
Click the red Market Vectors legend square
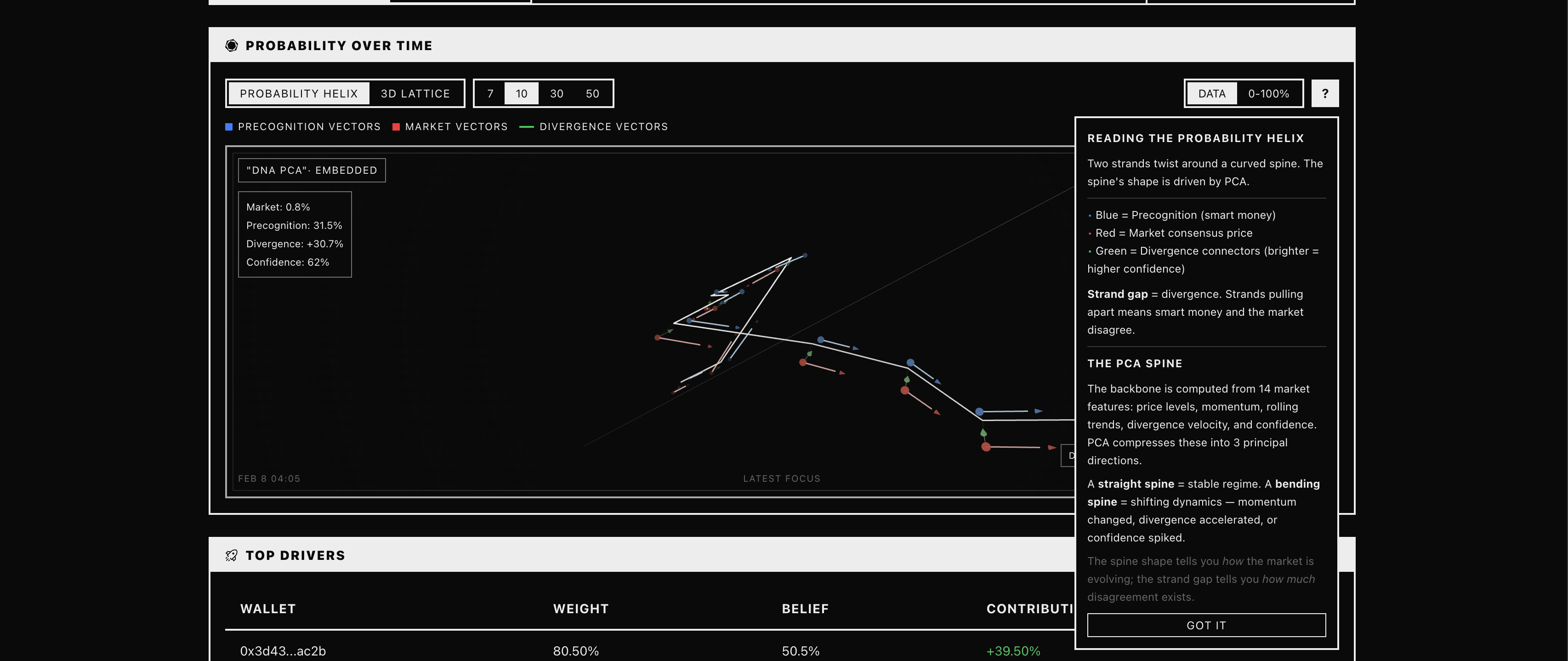396,126
